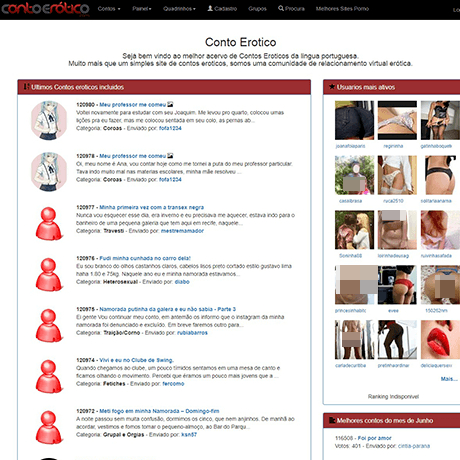This screenshot has width=460, height=460.
Task: Open the Quadrinhos dropdown menu
Action: (x=179, y=9)
